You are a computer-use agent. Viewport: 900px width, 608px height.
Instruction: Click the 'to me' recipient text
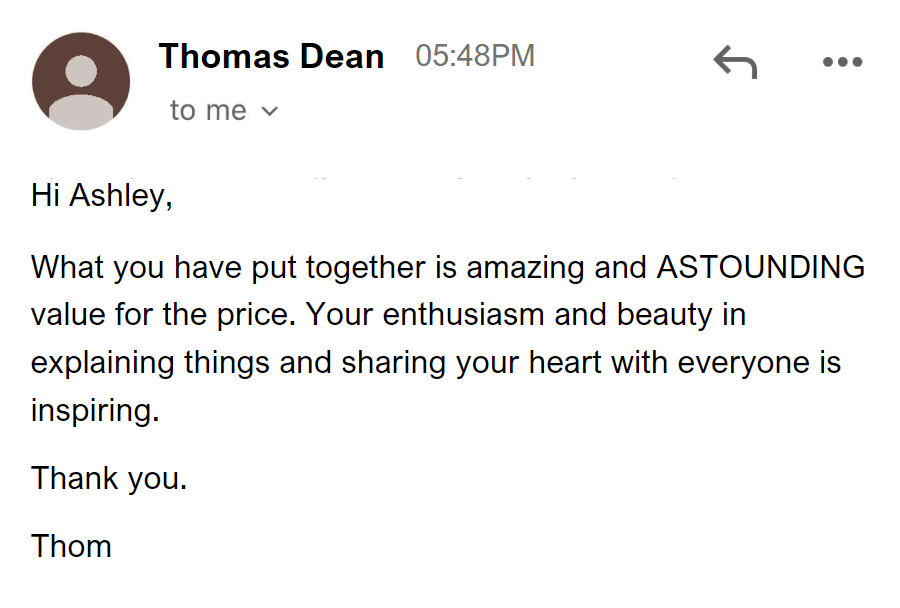pyautogui.click(x=208, y=111)
